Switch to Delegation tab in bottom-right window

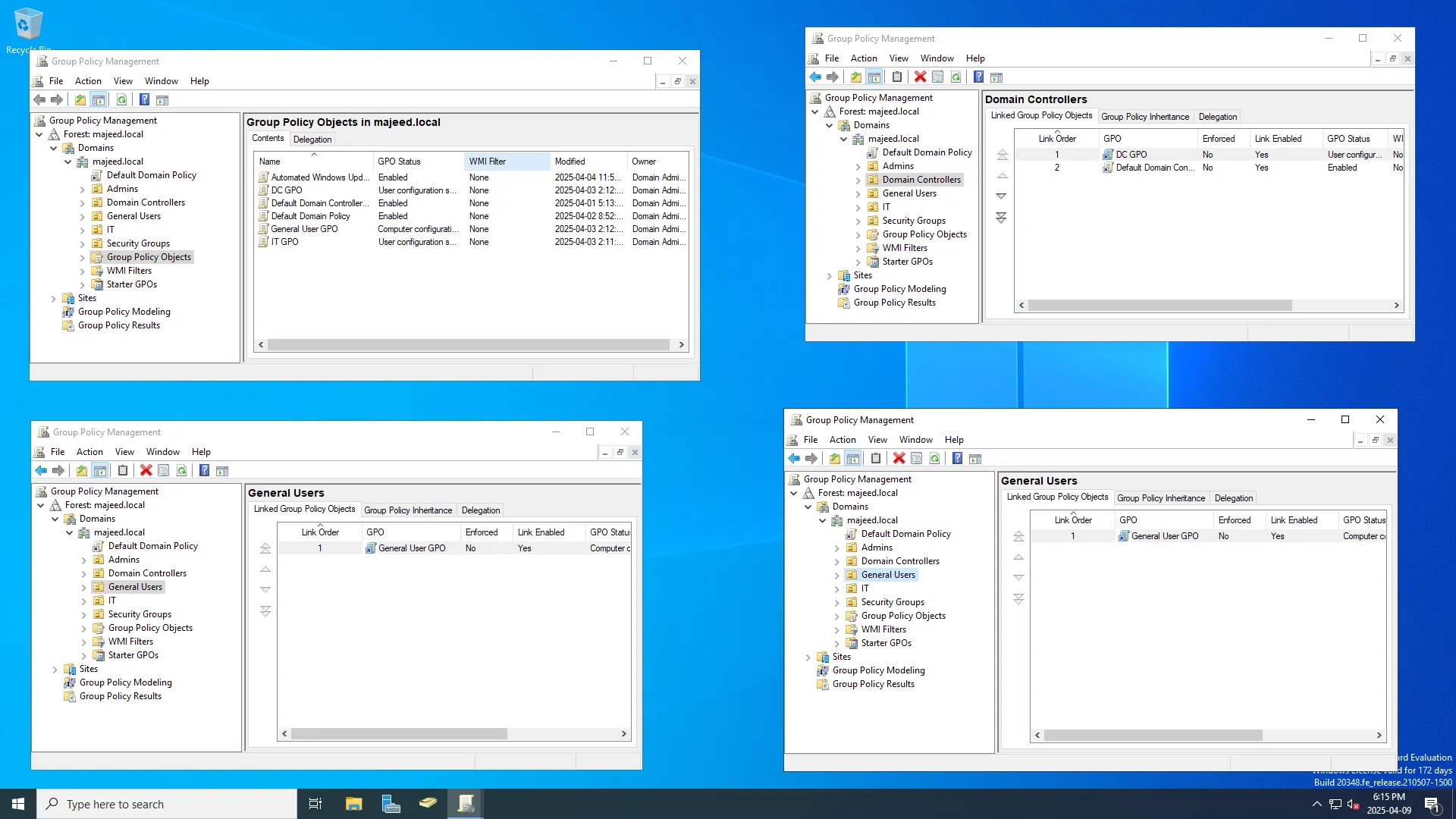point(1234,498)
